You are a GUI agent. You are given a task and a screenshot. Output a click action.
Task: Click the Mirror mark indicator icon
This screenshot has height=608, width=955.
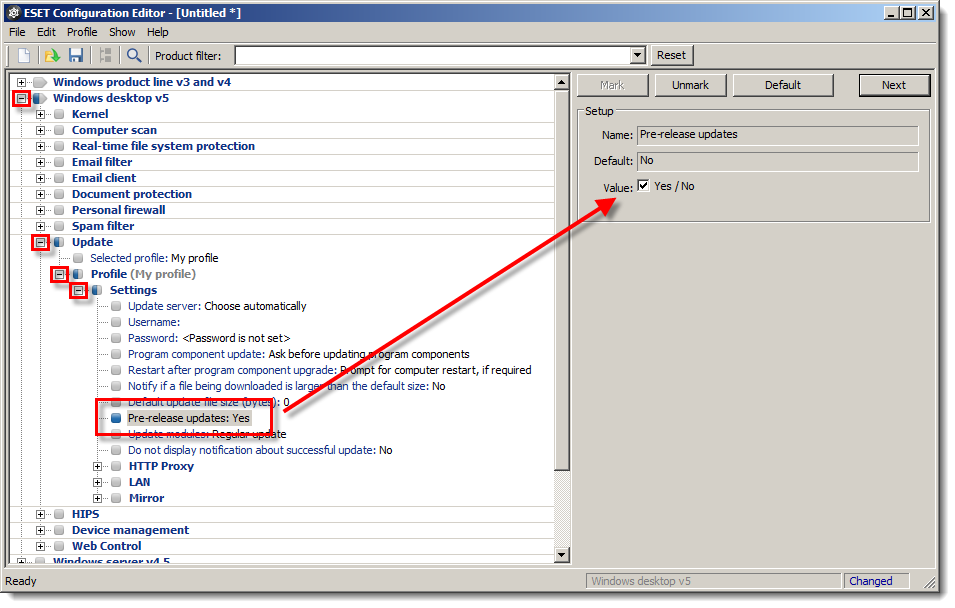[x=116, y=498]
